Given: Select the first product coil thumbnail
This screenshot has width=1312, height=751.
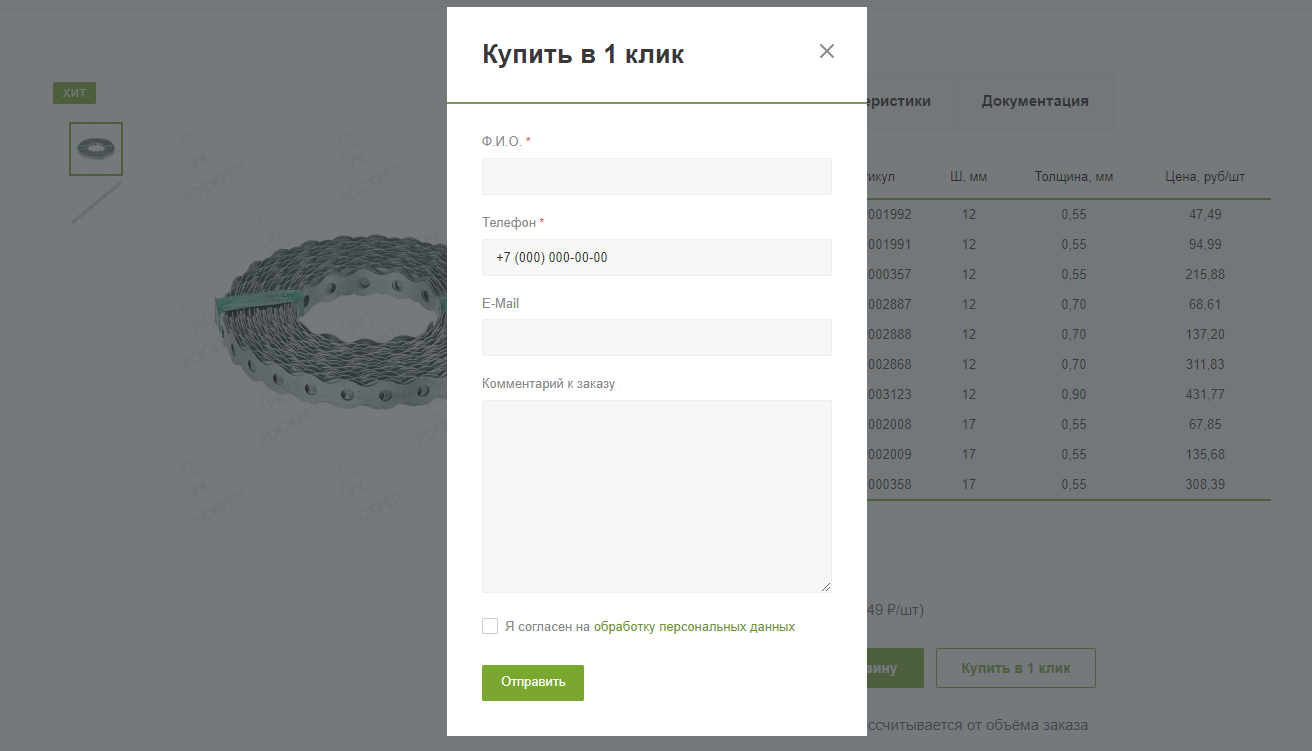Looking at the screenshot, I should click(x=96, y=149).
